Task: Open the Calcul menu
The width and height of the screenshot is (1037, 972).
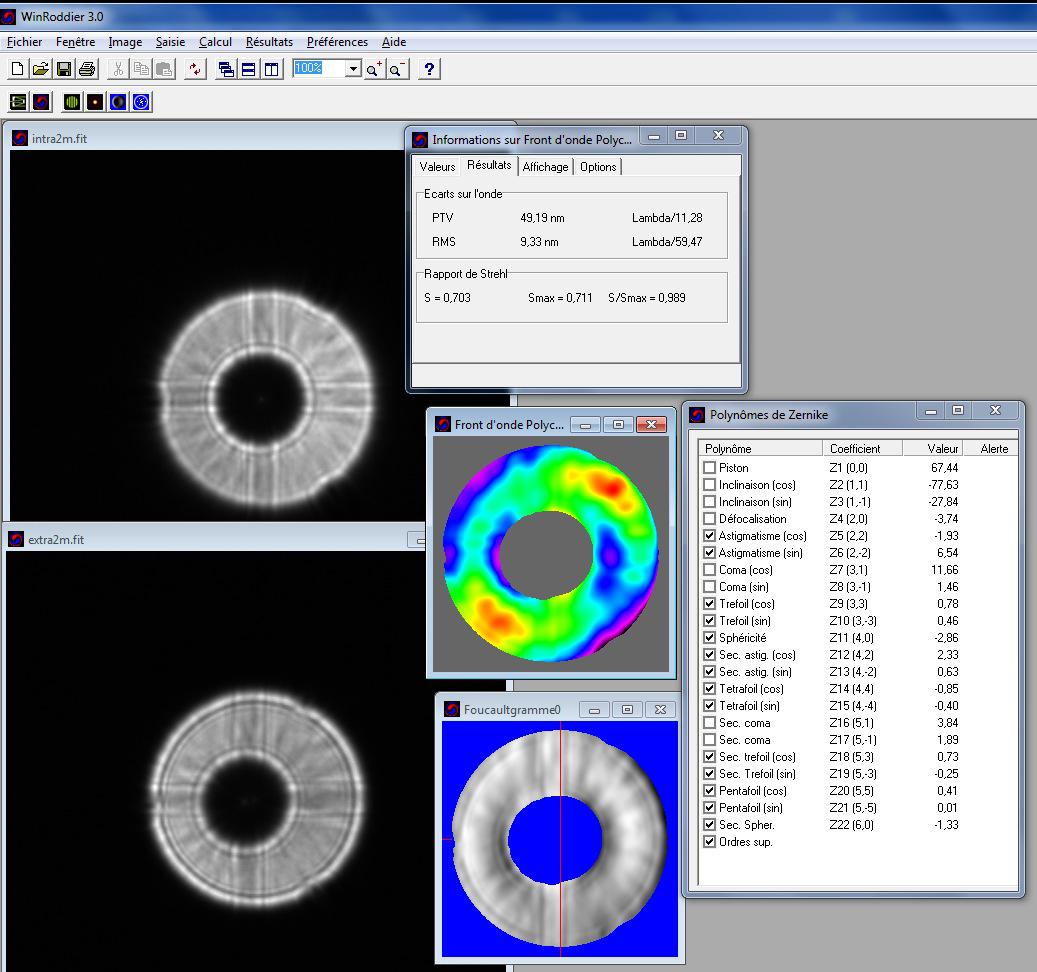Action: pyautogui.click(x=215, y=42)
